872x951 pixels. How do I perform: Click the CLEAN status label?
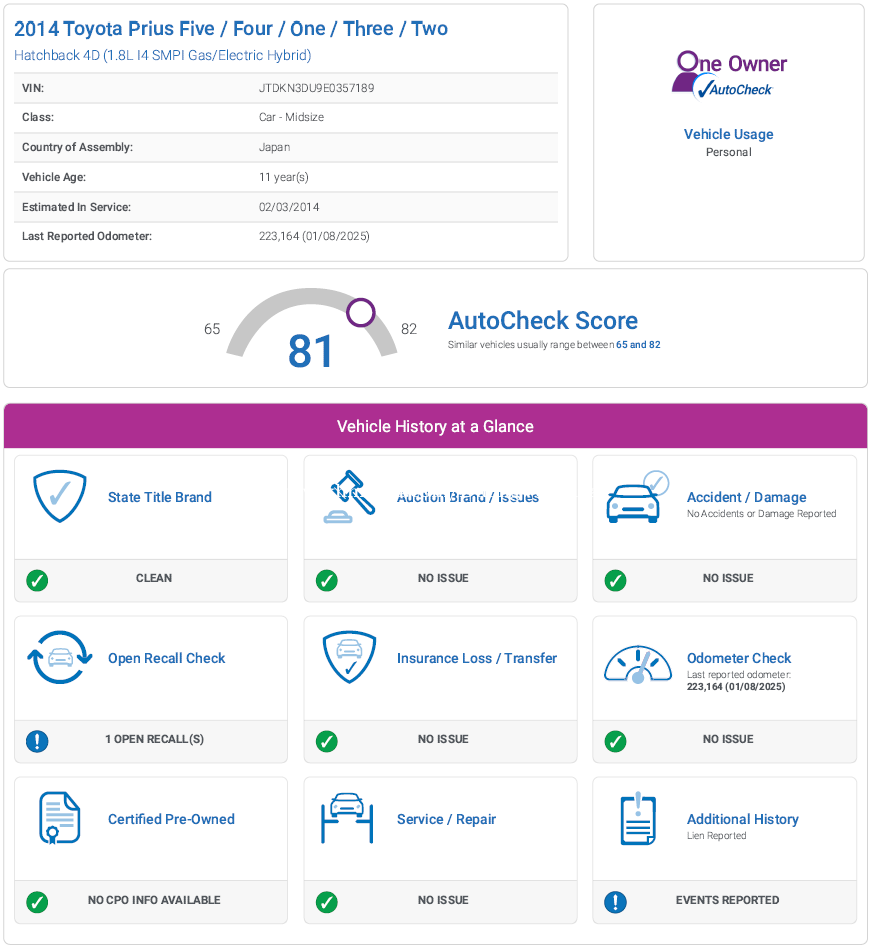point(154,578)
